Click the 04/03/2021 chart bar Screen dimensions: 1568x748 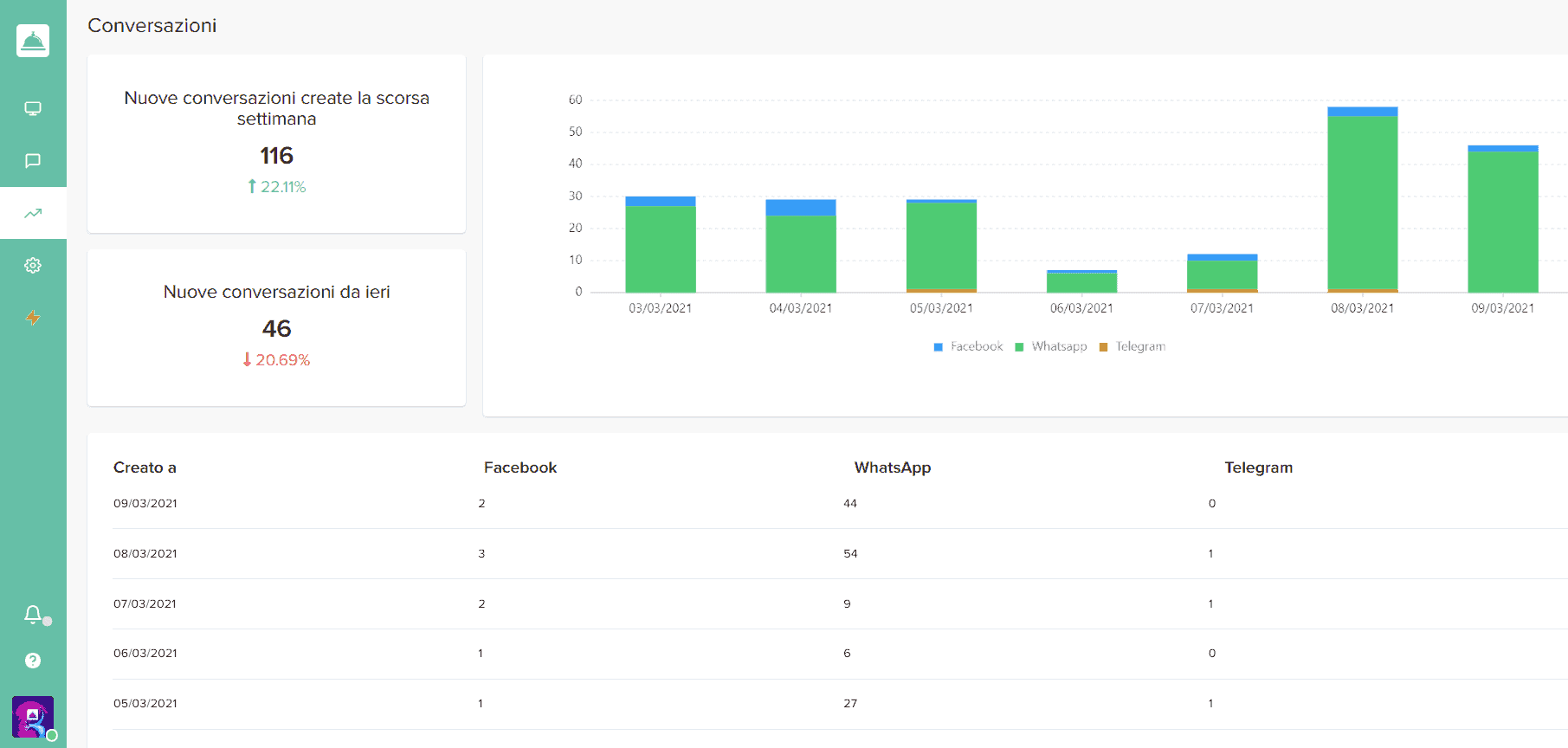click(801, 246)
